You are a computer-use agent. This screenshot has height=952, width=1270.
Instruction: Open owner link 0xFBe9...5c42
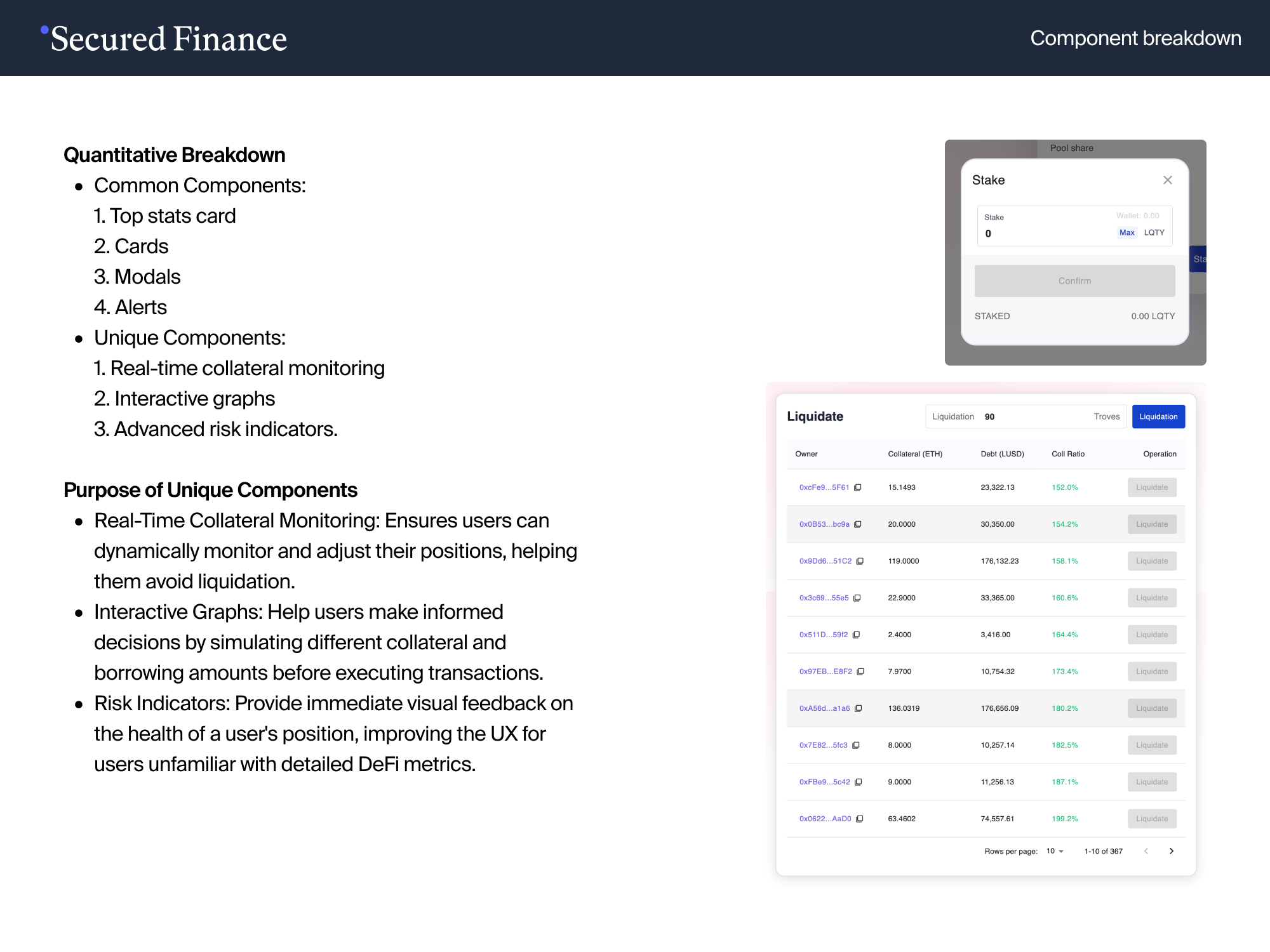(824, 782)
